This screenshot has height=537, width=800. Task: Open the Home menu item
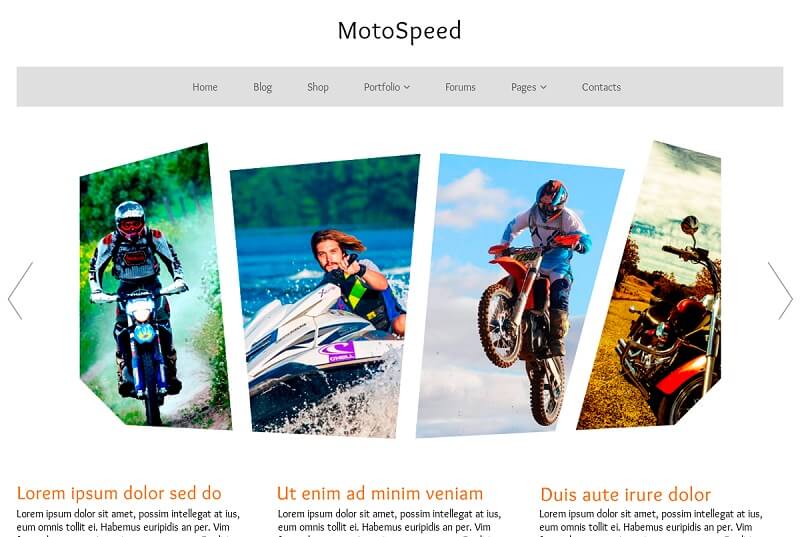coord(205,87)
